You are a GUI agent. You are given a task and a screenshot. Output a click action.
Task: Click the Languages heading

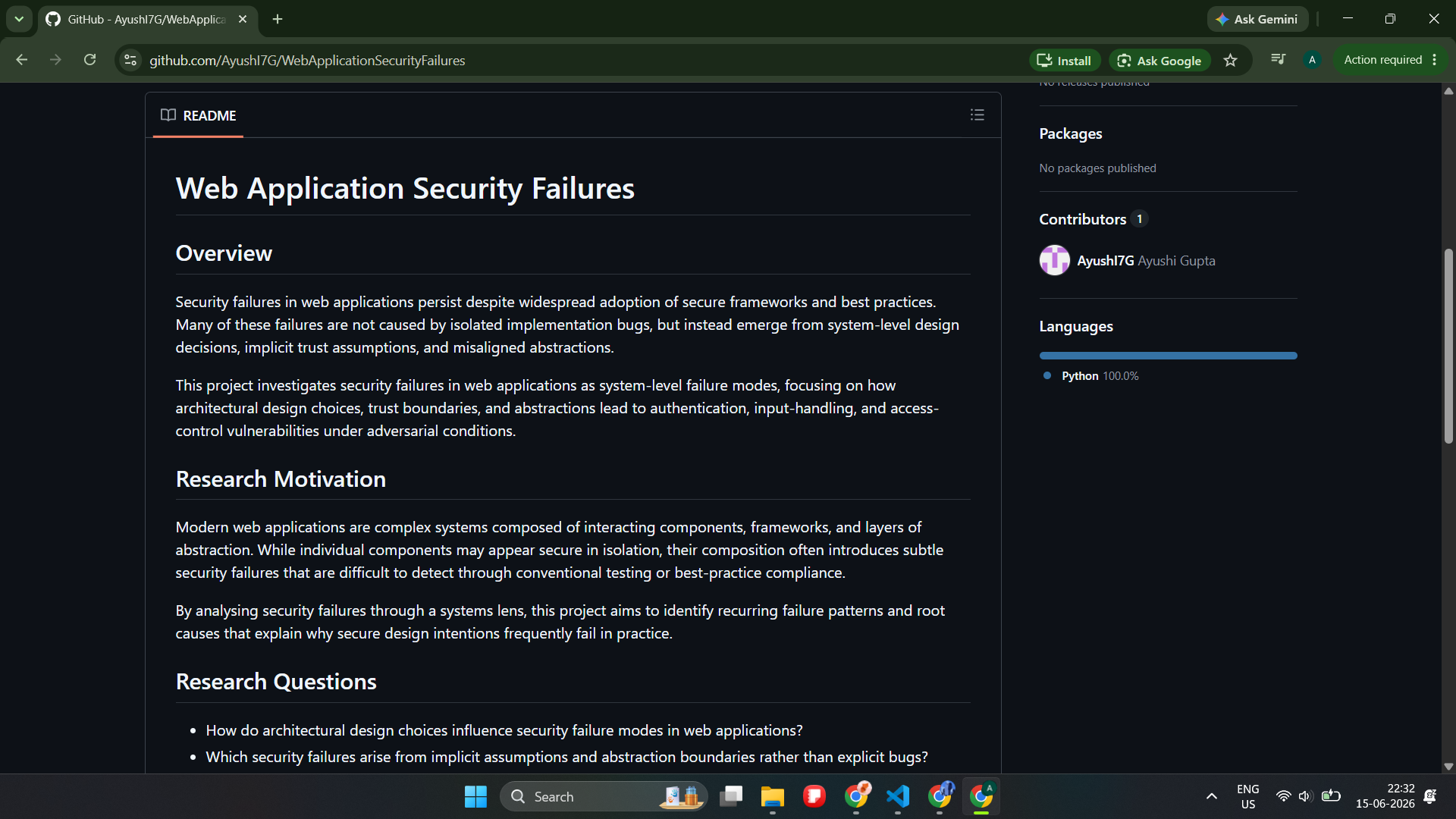[x=1076, y=327]
